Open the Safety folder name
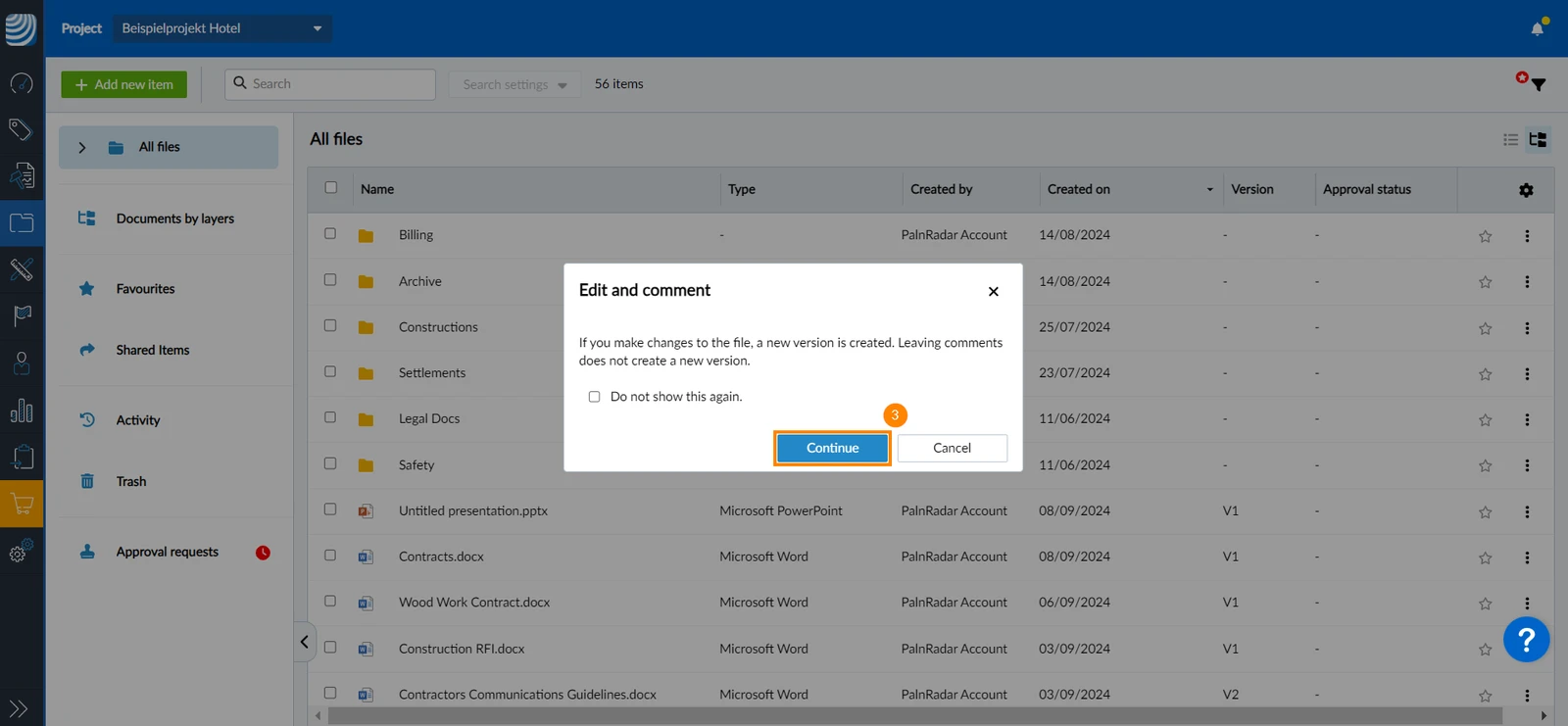Screen dimensions: 1568x726 coord(416,465)
